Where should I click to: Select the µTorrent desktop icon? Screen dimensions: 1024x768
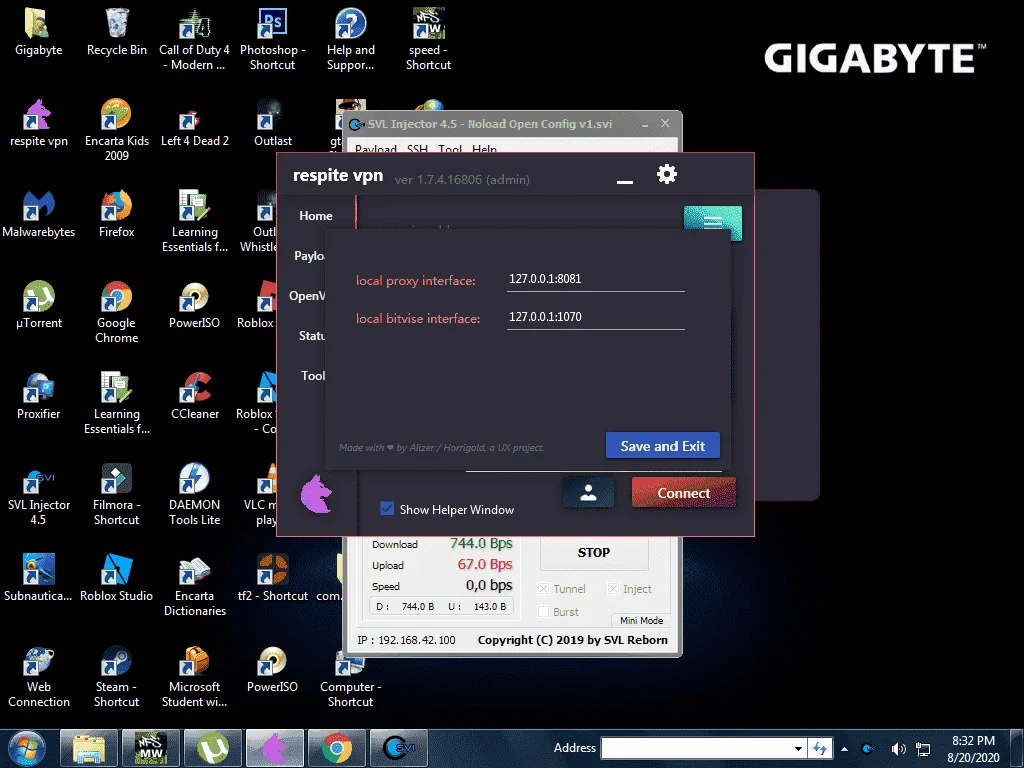[39, 305]
